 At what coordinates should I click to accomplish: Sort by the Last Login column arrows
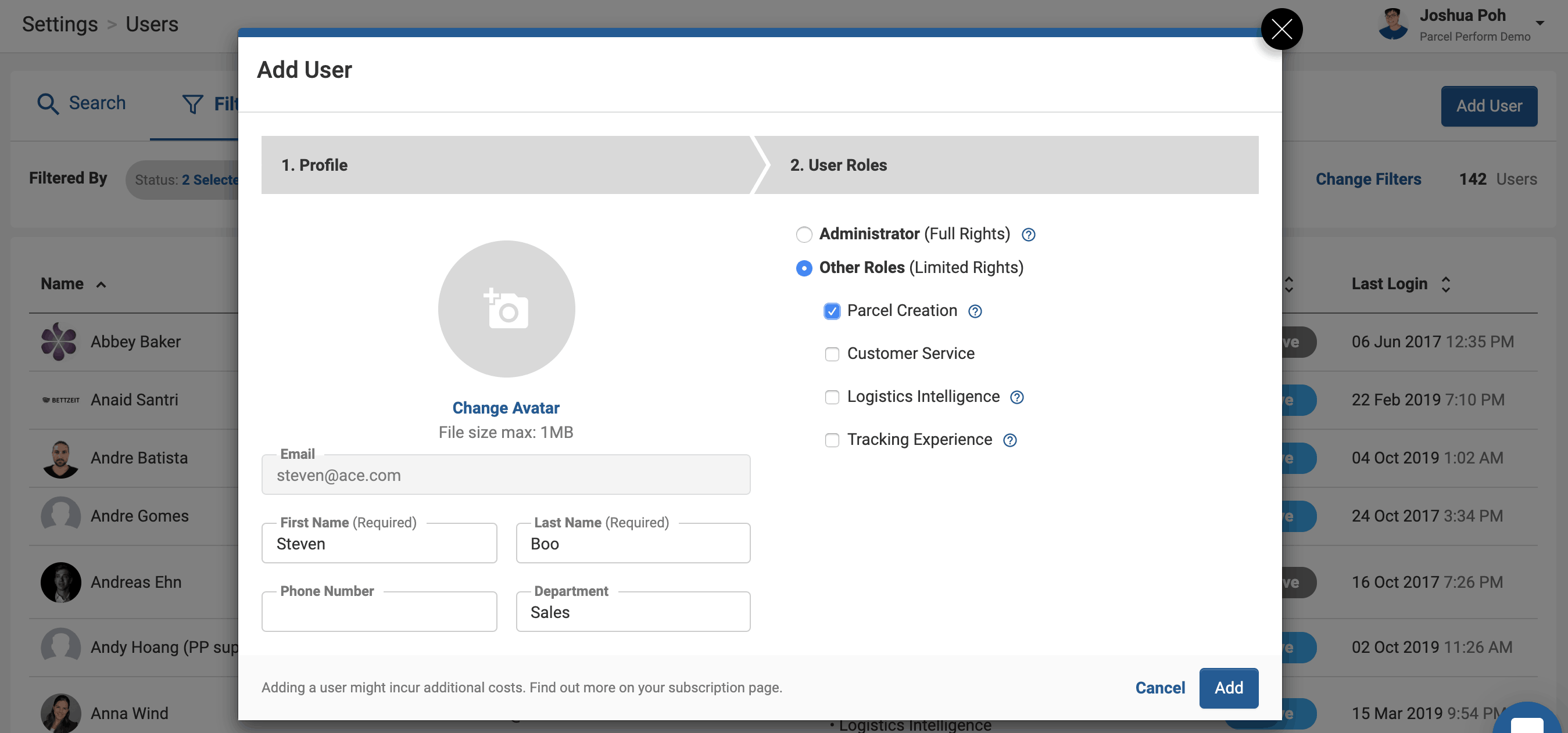1445,284
